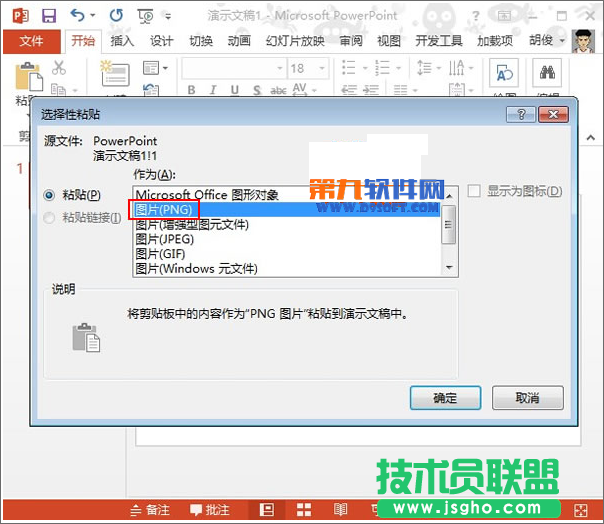604x524 pixels.
Task: Open the 文件 (File) tab
Action: 32,41
